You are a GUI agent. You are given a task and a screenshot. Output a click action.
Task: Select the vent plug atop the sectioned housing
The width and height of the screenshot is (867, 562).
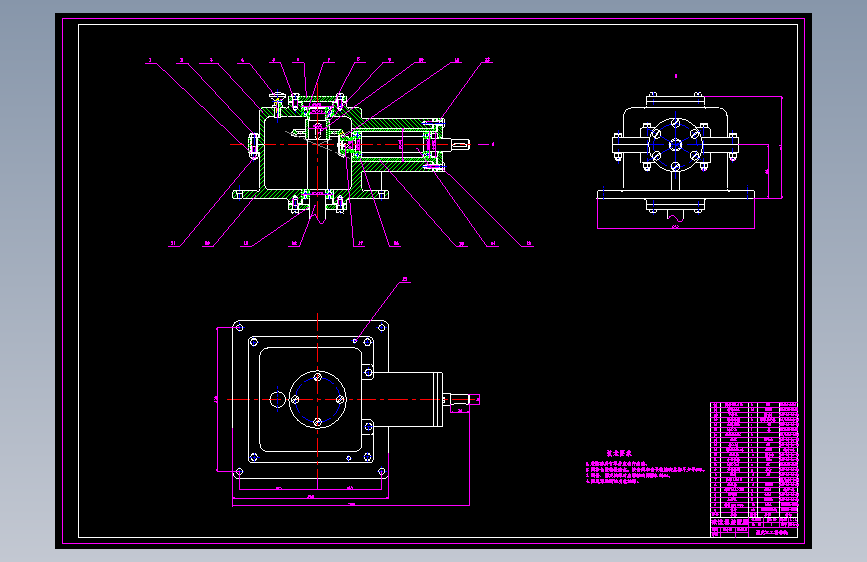[278, 104]
